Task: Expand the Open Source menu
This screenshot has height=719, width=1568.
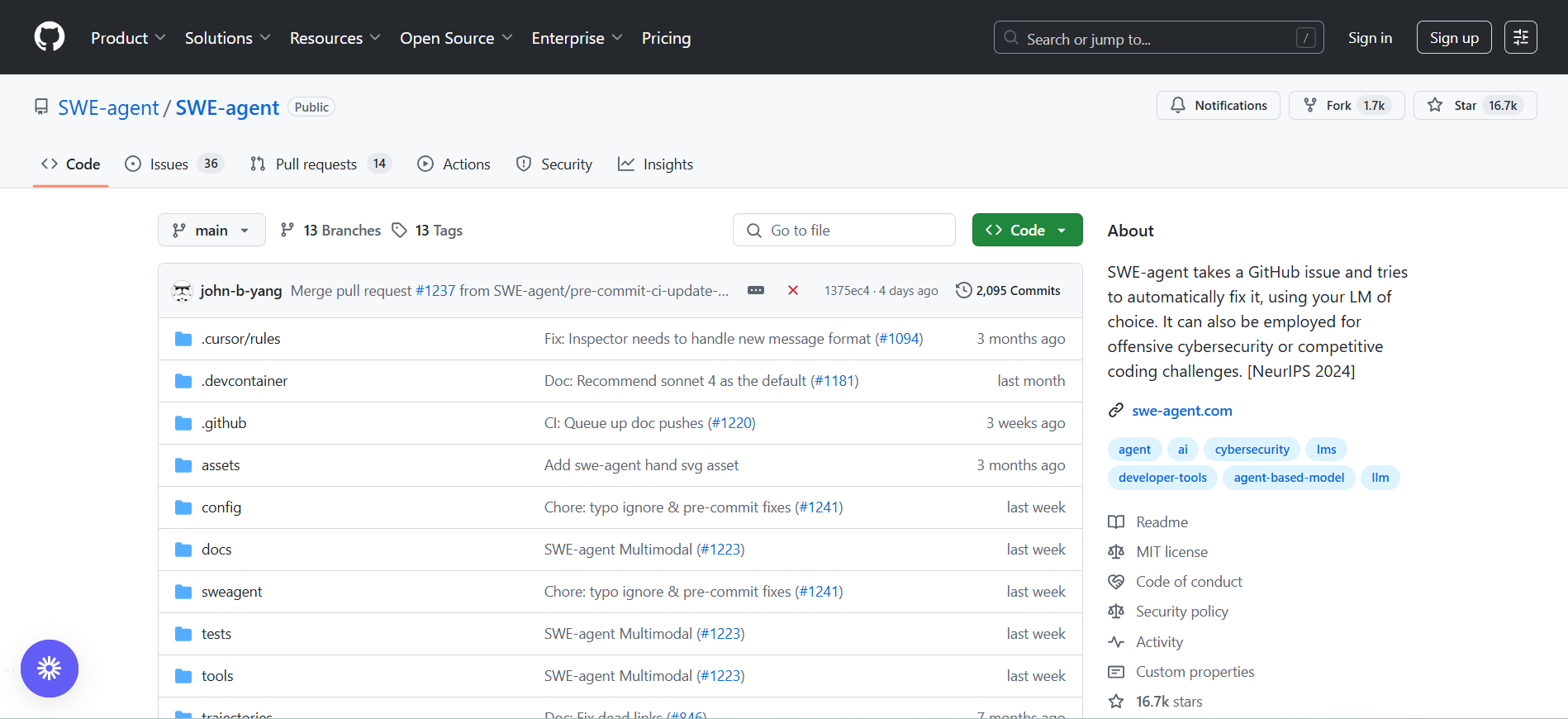Action: [x=456, y=38]
